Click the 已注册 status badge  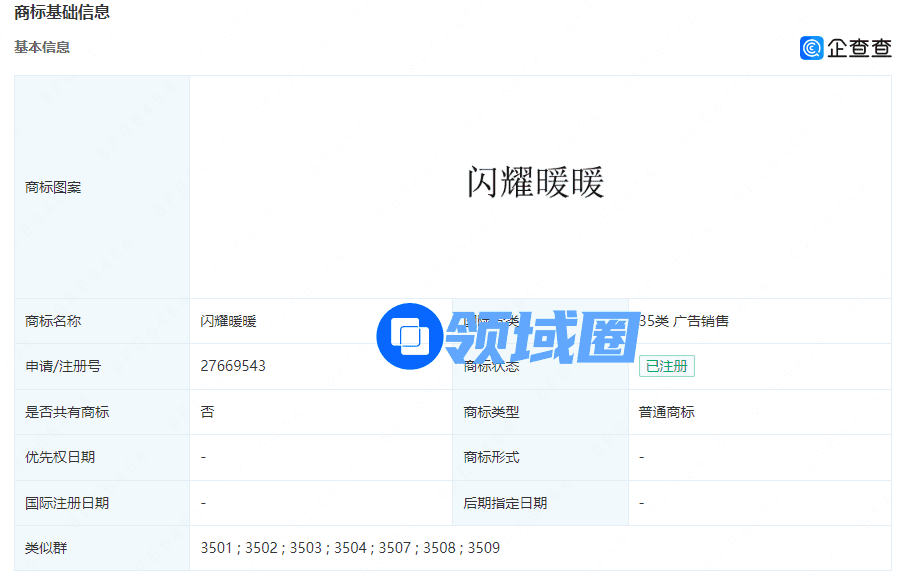(x=666, y=366)
